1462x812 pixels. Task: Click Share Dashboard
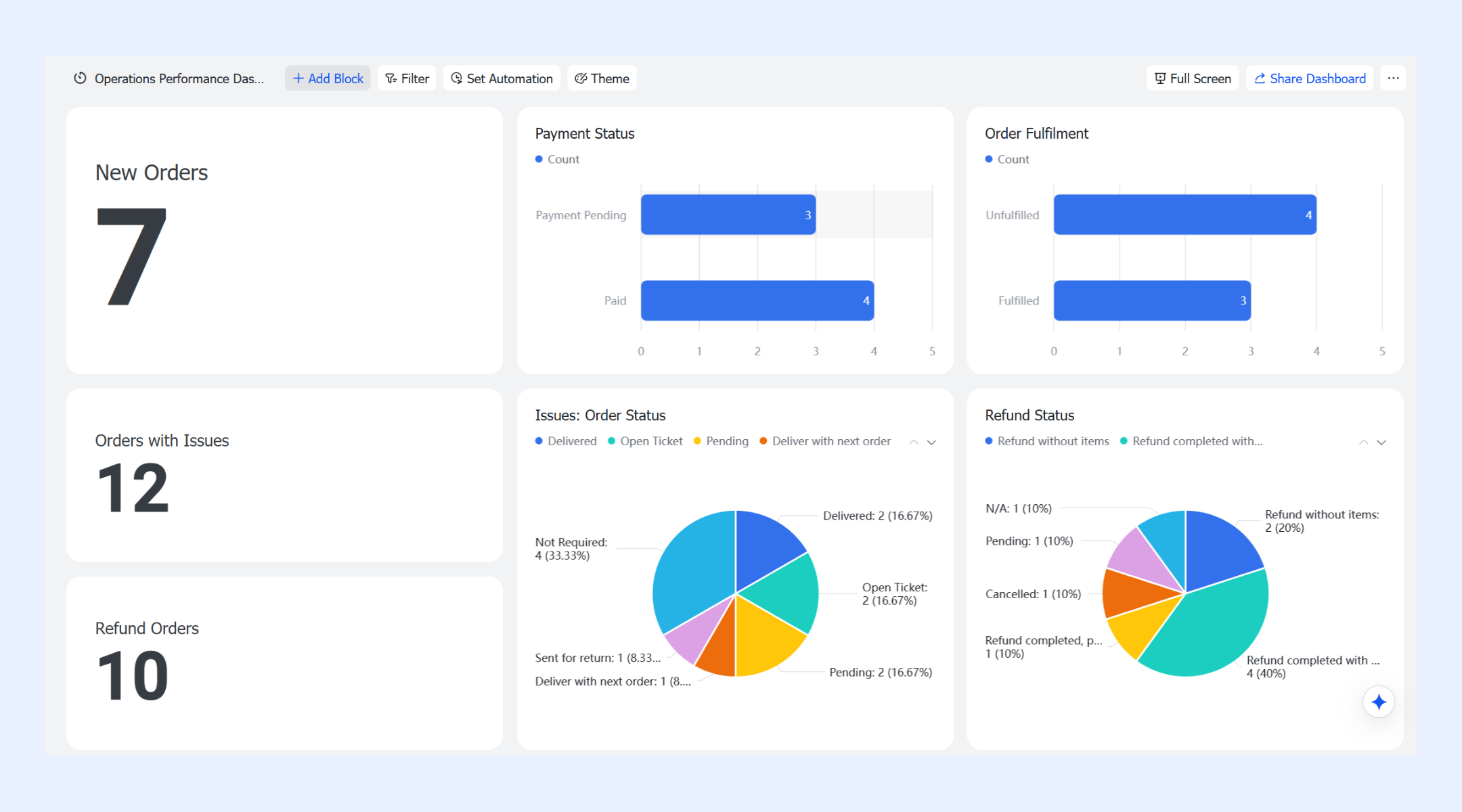[x=1310, y=78]
